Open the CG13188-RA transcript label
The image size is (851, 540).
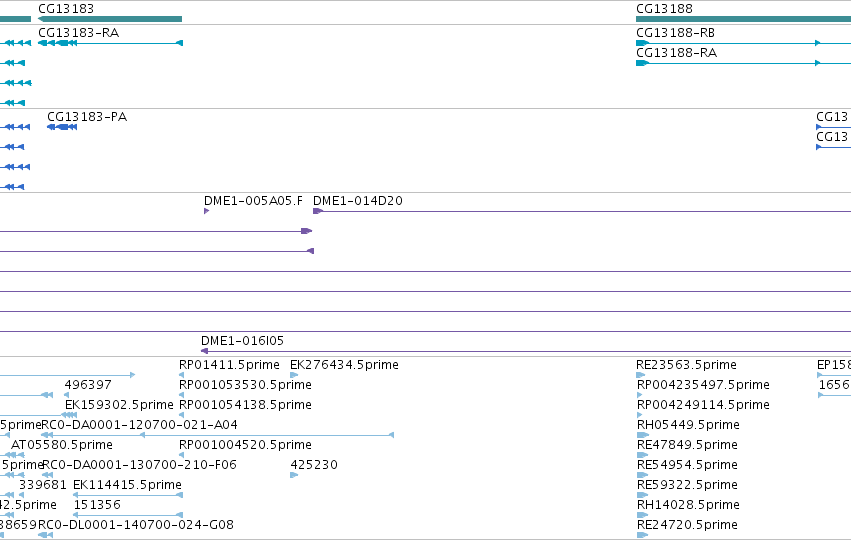click(x=676, y=53)
